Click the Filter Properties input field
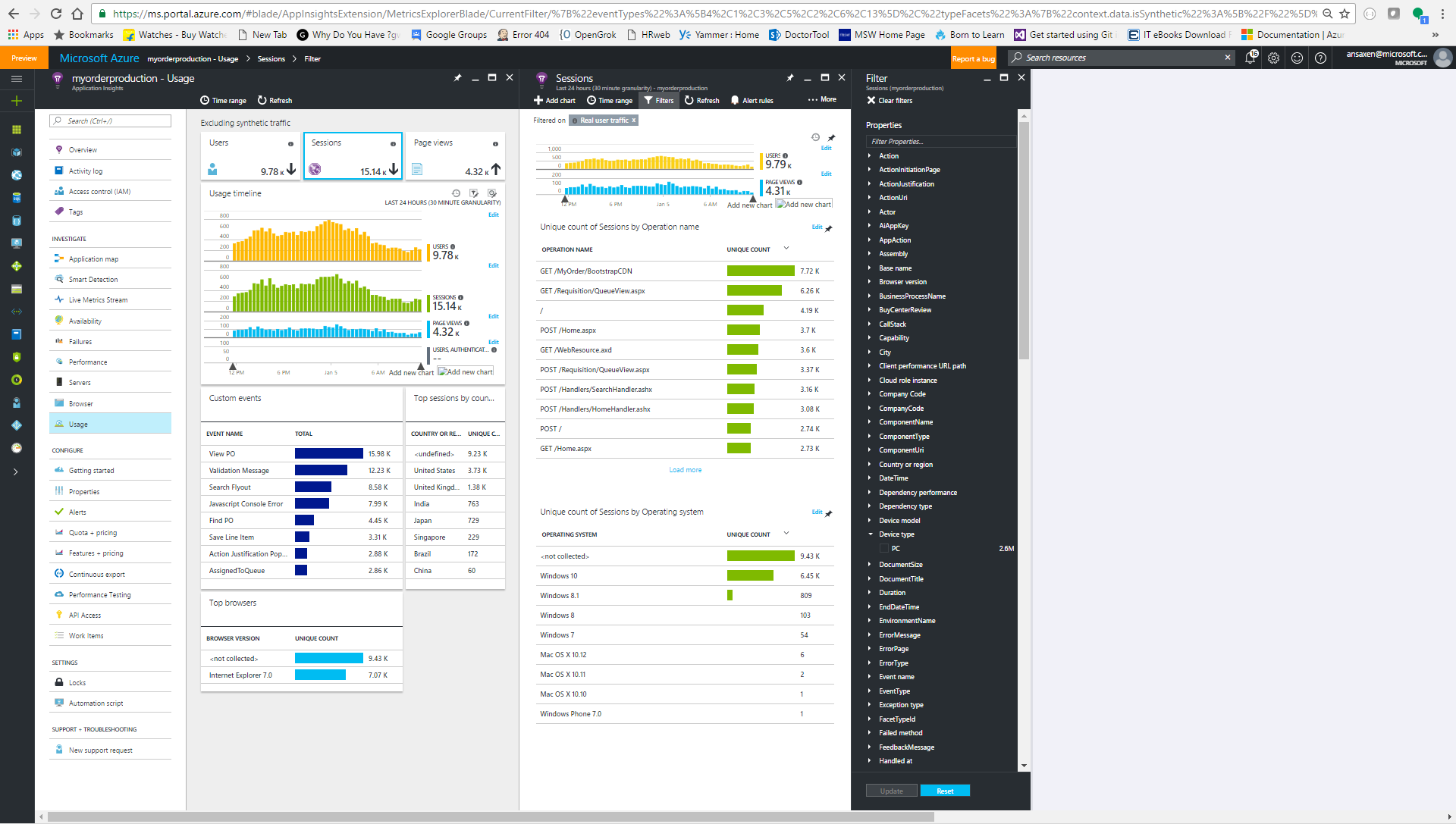Image resolution: width=1456 pixels, height=824 pixels. click(939, 142)
